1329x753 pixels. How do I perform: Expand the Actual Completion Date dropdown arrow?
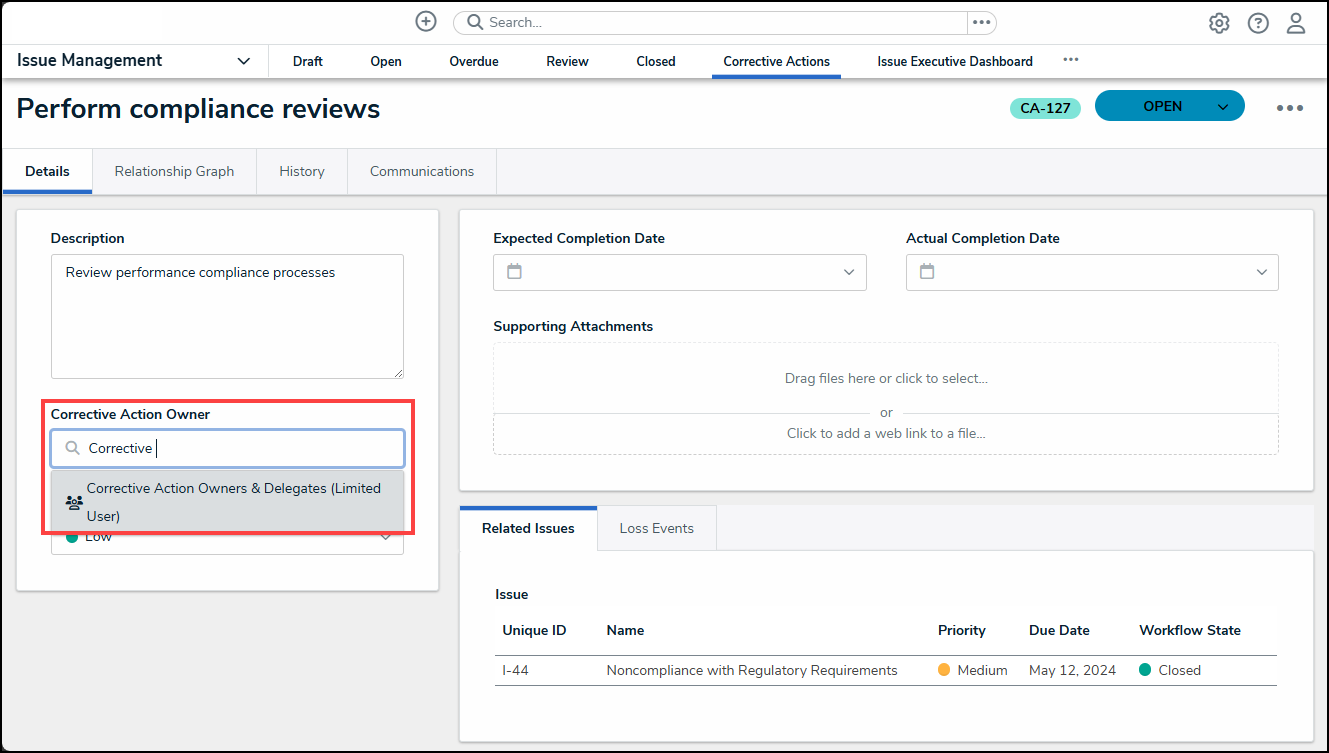click(1261, 272)
